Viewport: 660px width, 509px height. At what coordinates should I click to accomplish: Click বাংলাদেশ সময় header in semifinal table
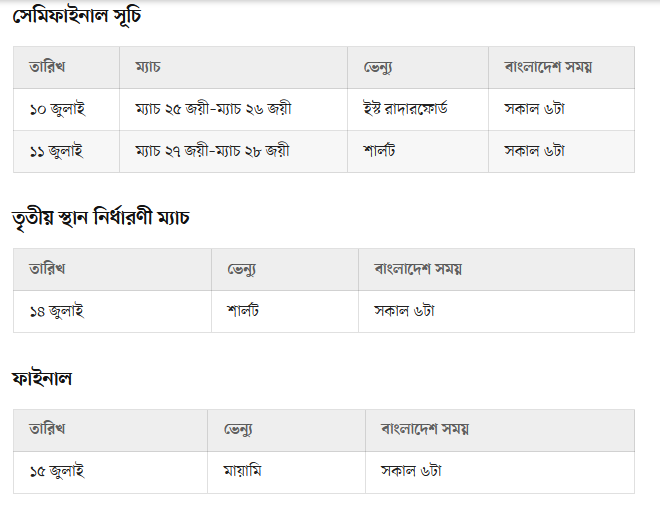coord(562,67)
